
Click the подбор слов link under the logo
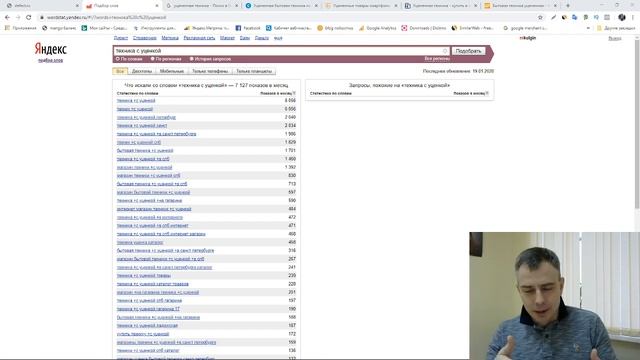pyautogui.click(x=51, y=60)
